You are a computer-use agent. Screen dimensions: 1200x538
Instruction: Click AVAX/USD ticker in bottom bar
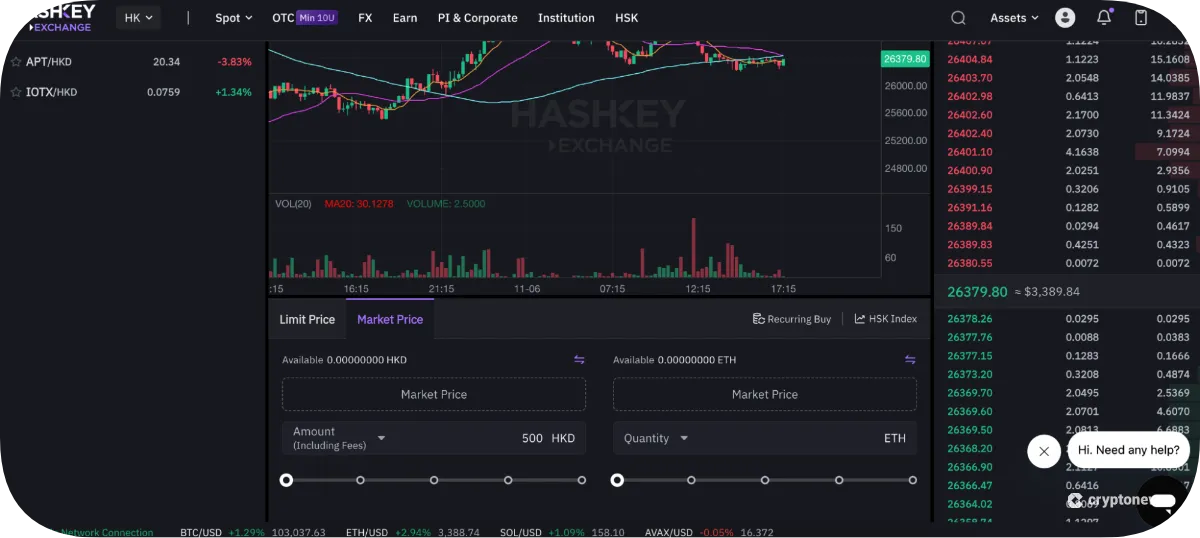pyautogui.click(x=710, y=532)
